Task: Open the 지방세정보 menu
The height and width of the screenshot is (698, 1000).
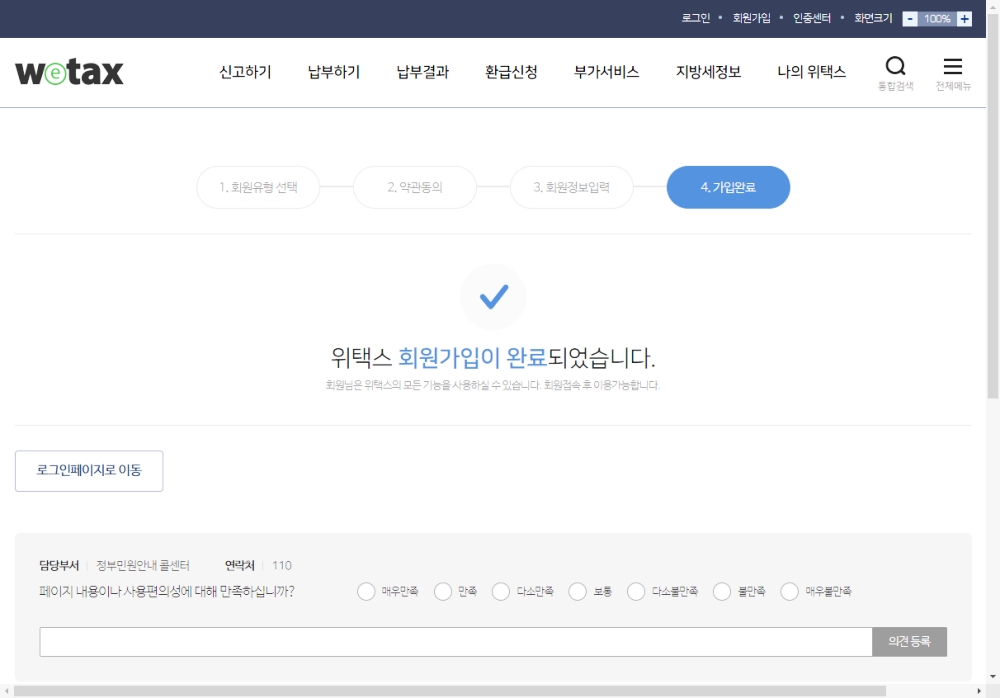Action: (708, 72)
